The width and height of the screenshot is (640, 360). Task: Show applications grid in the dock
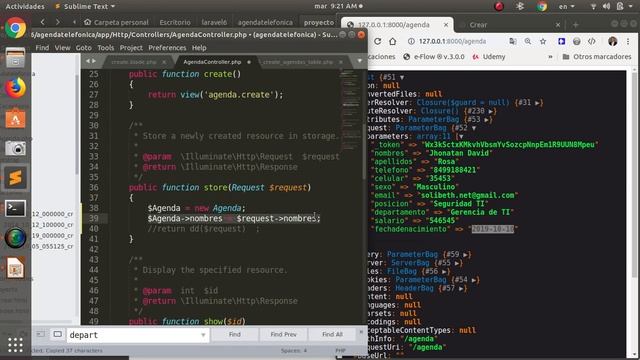(x=16, y=345)
